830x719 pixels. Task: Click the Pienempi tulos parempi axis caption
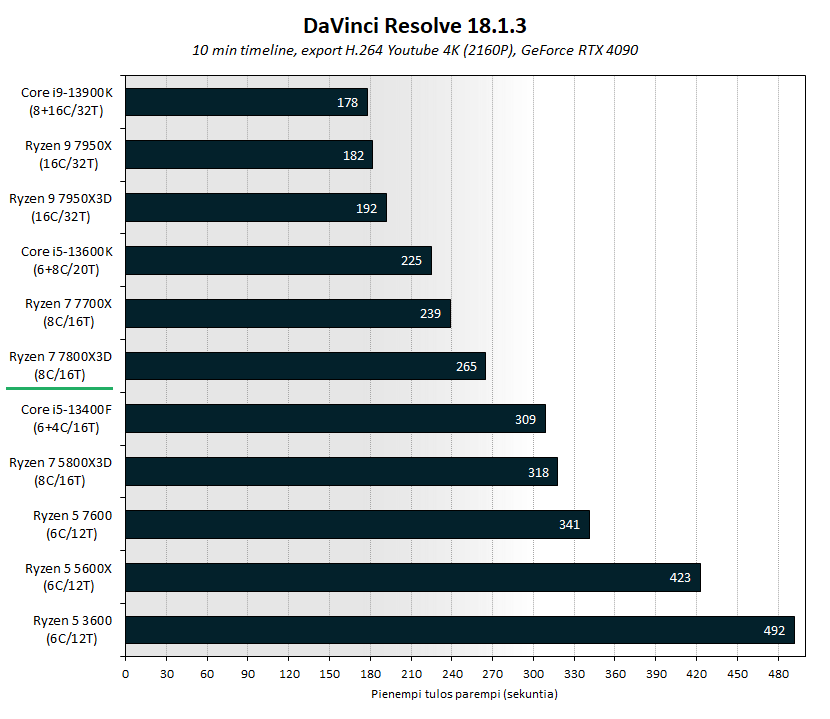pos(464,694)
